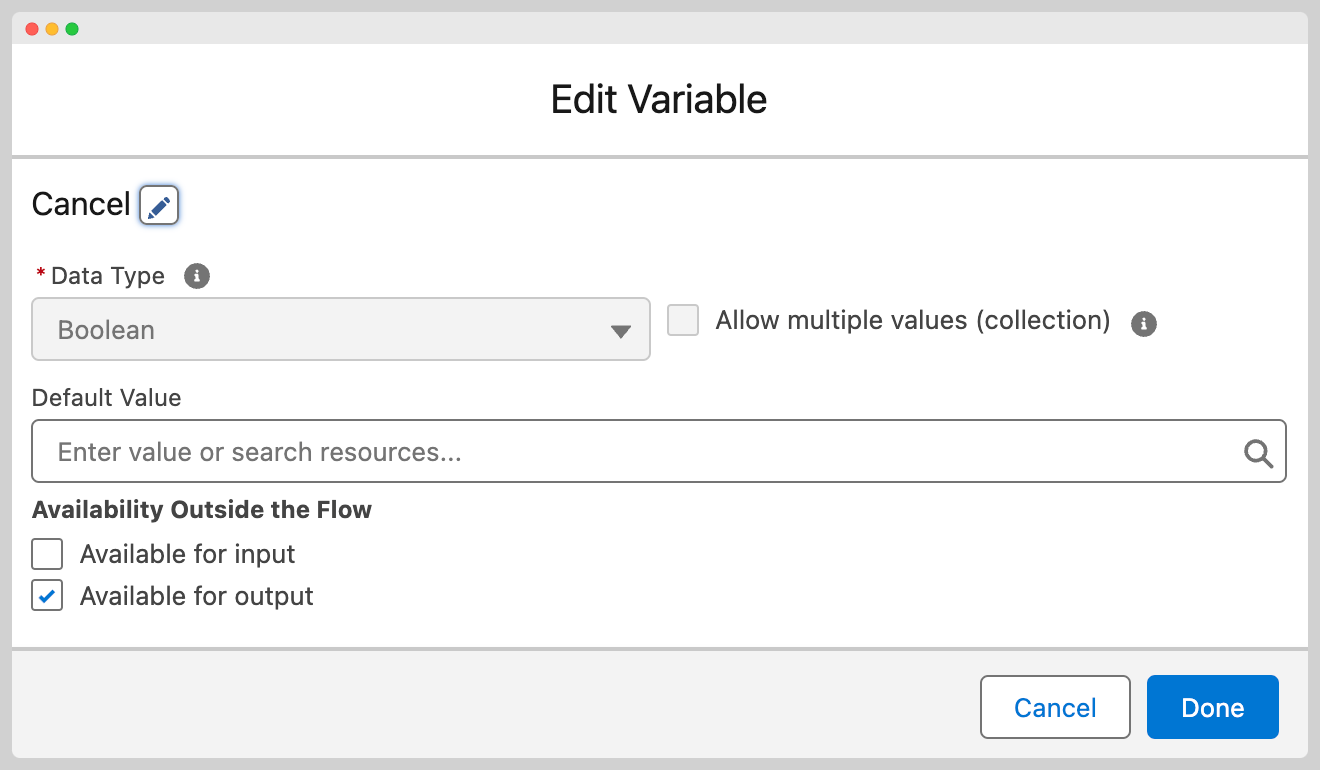Viewport: 1320px width, 770px height.
Task: Show the Data Type info tooltip icon
Action: point(197,276)
